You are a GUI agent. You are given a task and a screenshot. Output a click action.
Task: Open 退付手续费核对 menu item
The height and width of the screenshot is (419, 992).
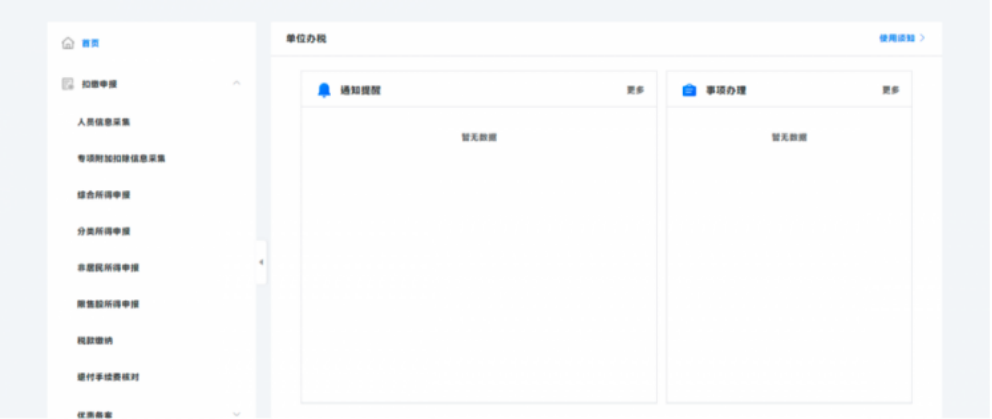tap(108, 377)
